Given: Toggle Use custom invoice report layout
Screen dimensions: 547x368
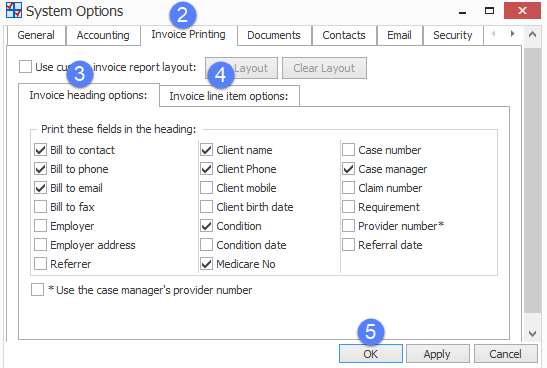Looking at the screenshot, I should click(25, 67).
